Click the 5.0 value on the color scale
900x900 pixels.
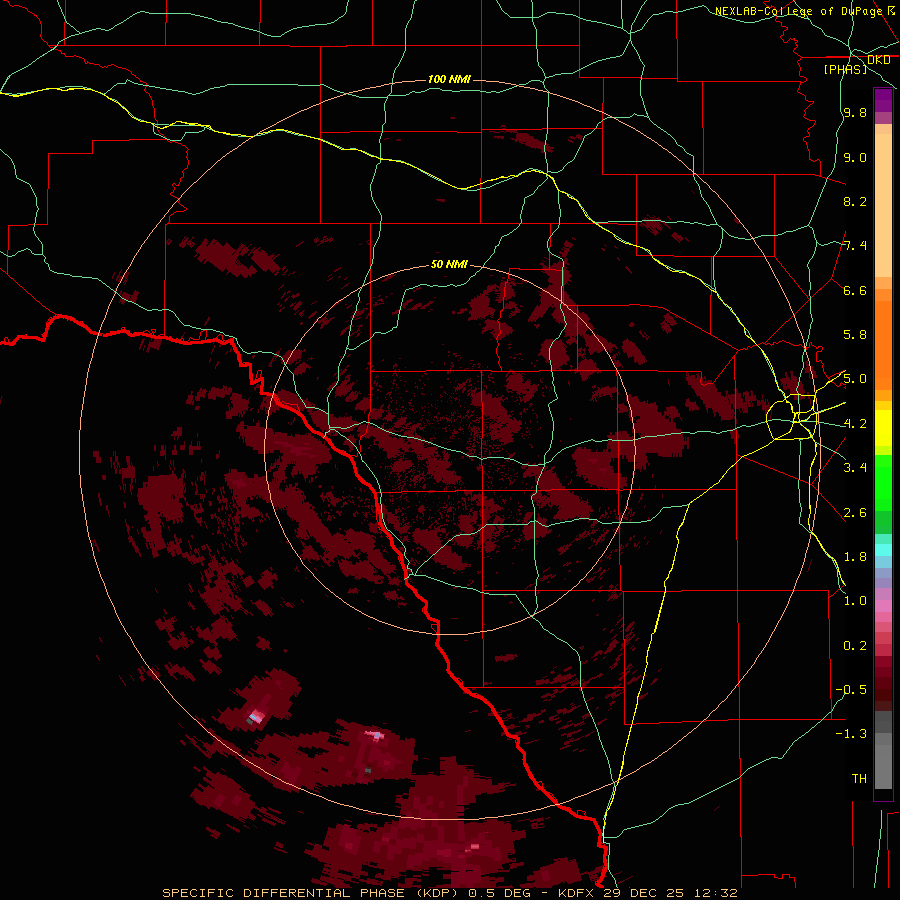(x=855, y=379)
